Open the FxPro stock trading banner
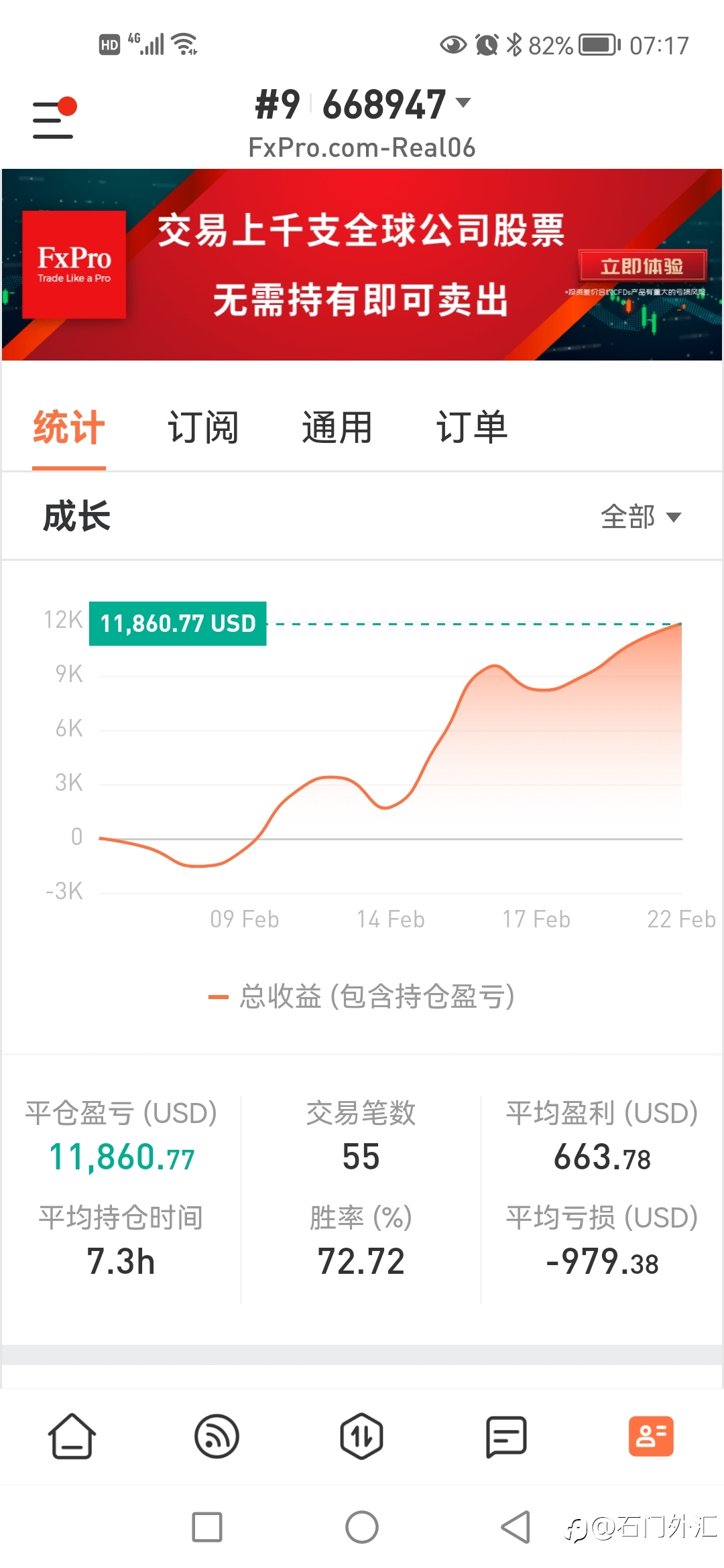This screenshot has height=1568, width=724. (x=362, y=265)
